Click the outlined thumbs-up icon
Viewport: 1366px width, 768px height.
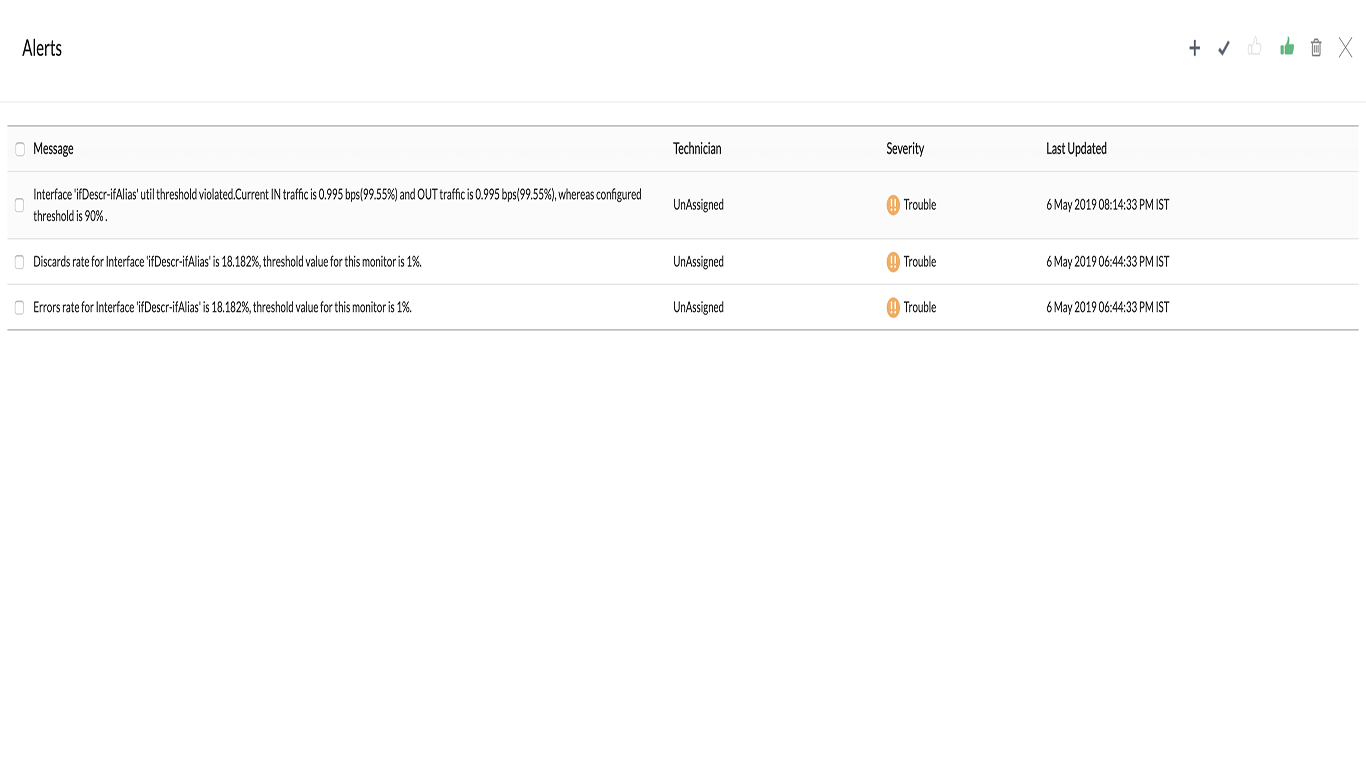(x=1255, y=47)
